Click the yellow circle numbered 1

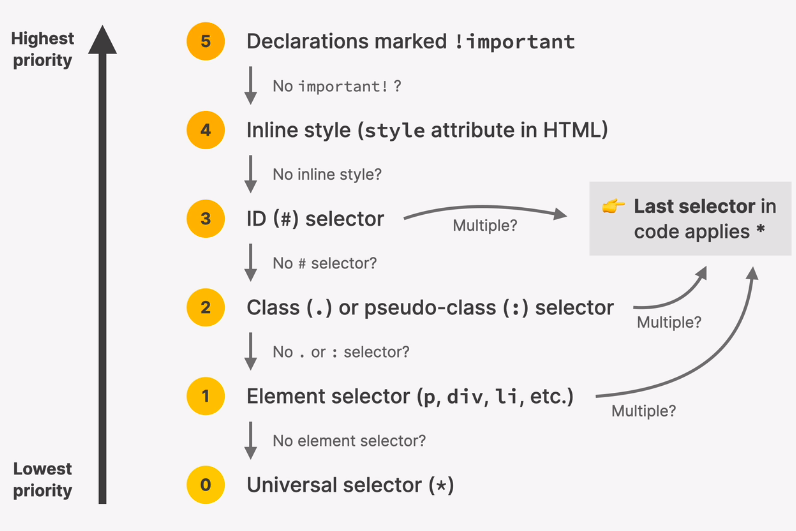[205, 396]
